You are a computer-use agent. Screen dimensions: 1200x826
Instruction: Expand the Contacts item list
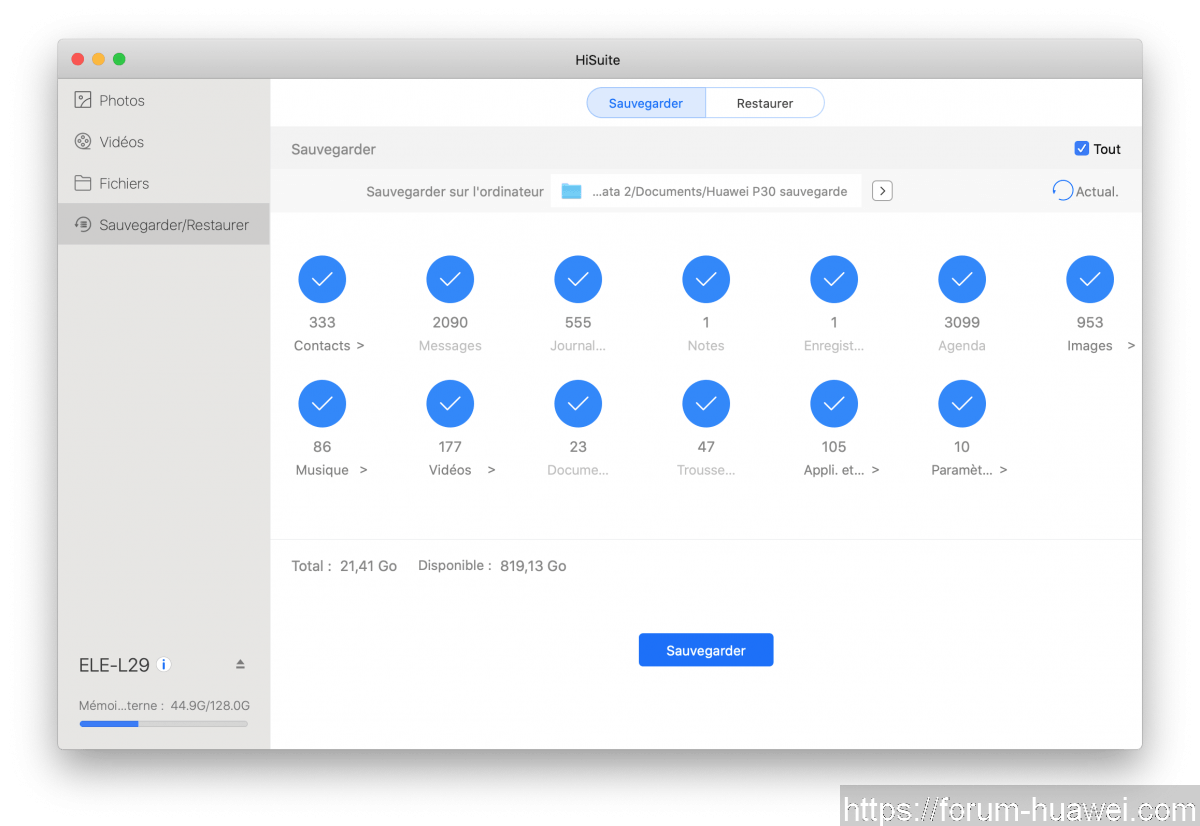coord(360,346)
